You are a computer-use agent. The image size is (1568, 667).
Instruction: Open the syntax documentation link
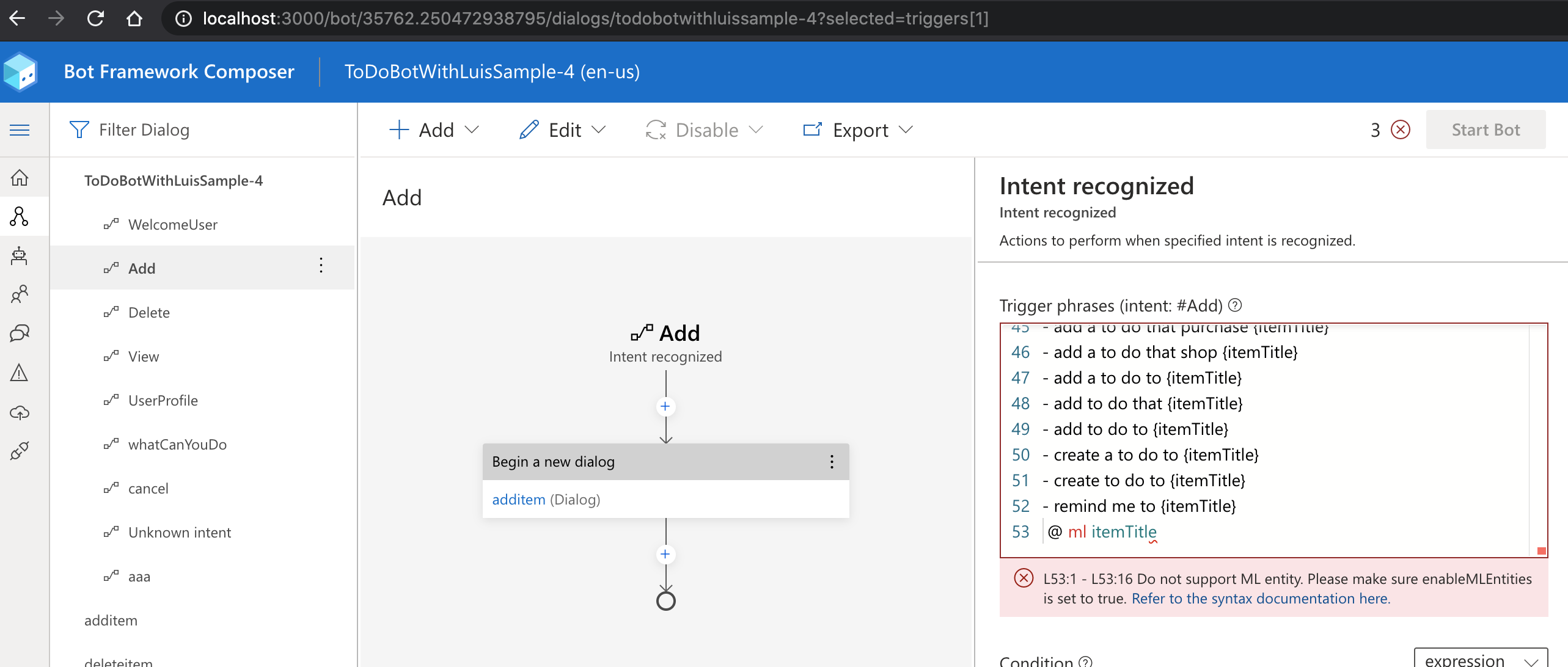(1261, 599)
